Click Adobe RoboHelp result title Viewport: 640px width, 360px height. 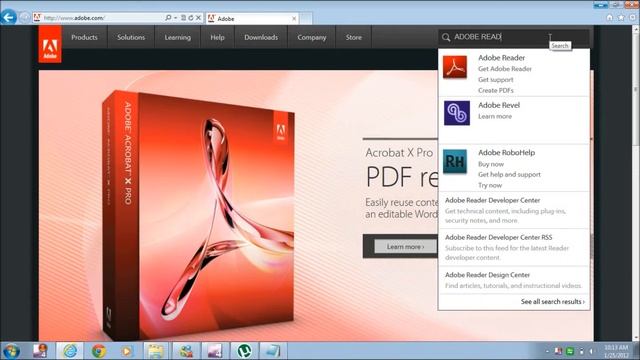pyautogui.click(x=506, y=153)
